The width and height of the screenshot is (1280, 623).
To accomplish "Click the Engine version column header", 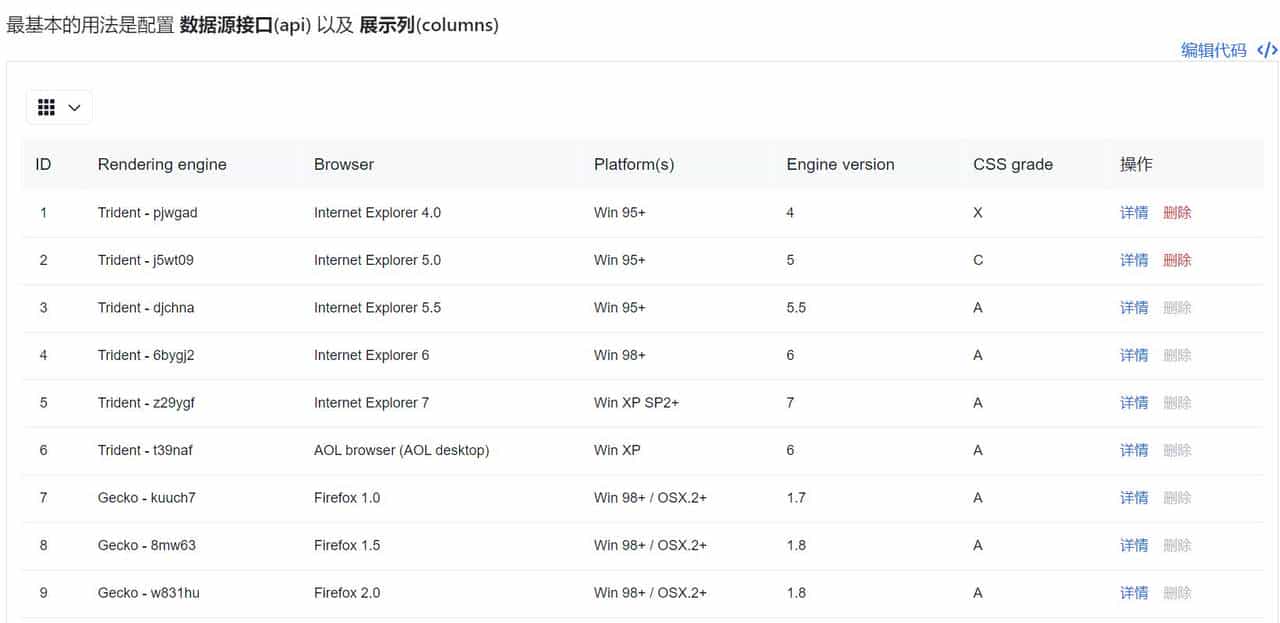I will tap(840, 164).
